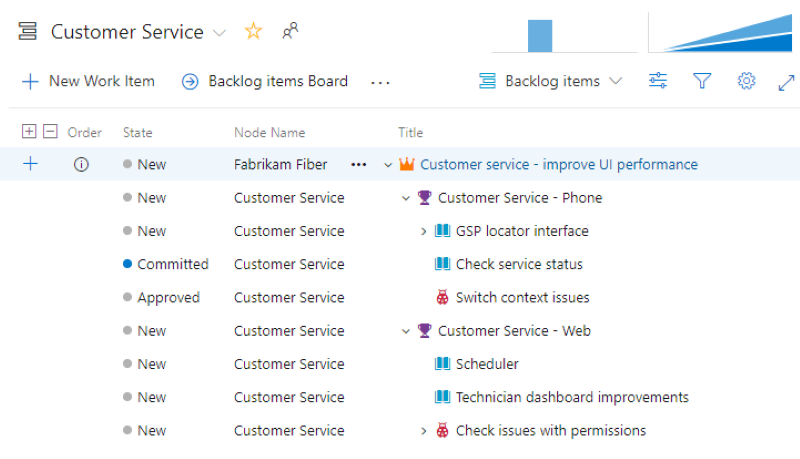Toggle the filter funnel icon
This screenshot has width=800, height=459.
coord(702,81)
